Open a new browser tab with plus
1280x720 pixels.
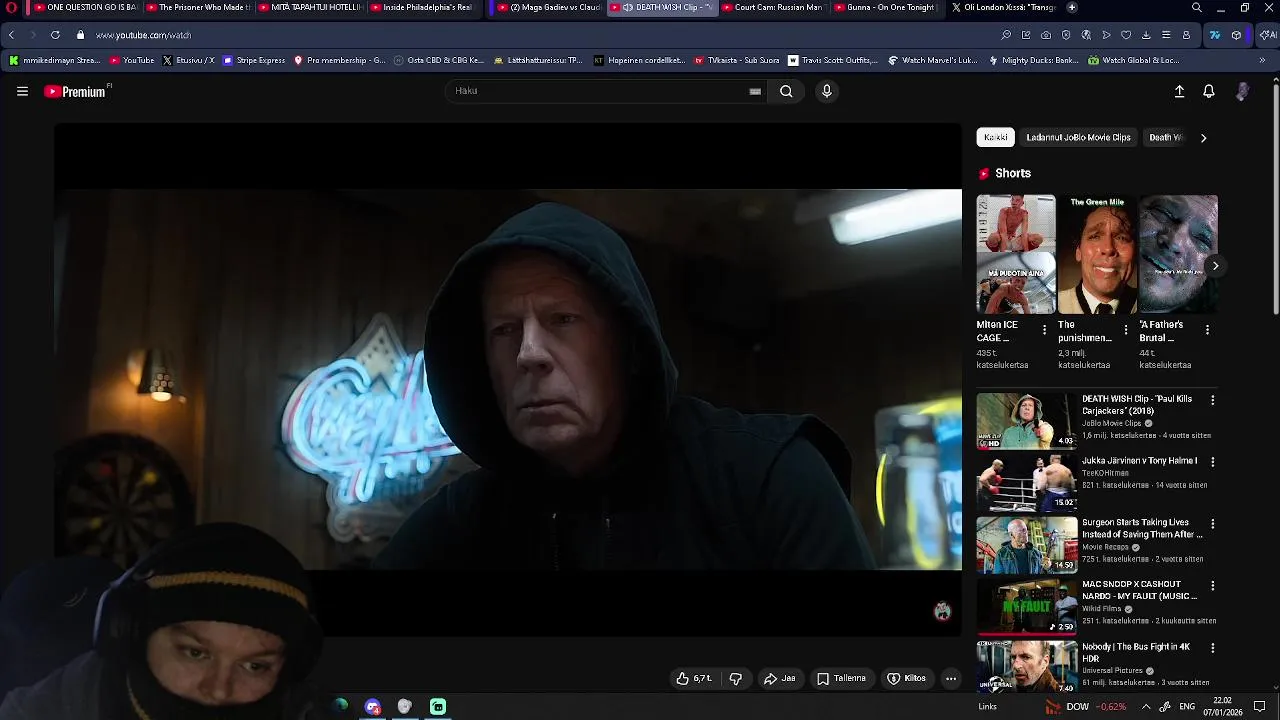1072,7
